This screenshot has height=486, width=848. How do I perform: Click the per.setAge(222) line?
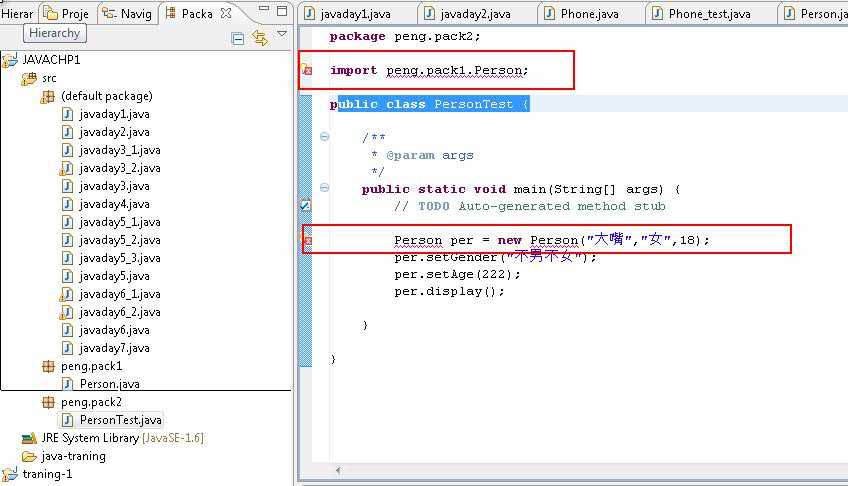pyautogui.click(x=457, y=274)
